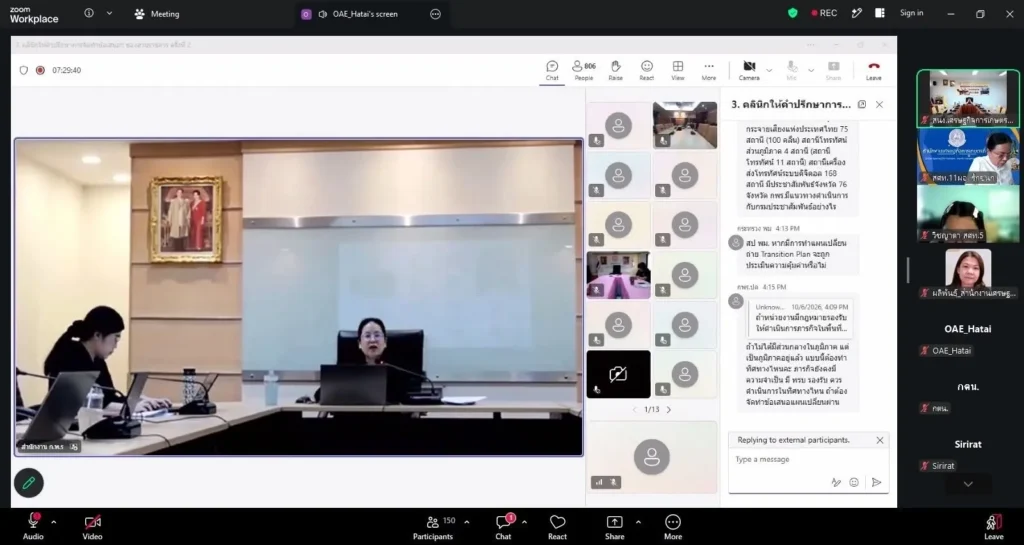
Task: Open the Zoom More menu in bottom bar
Action: coord(673,527)
